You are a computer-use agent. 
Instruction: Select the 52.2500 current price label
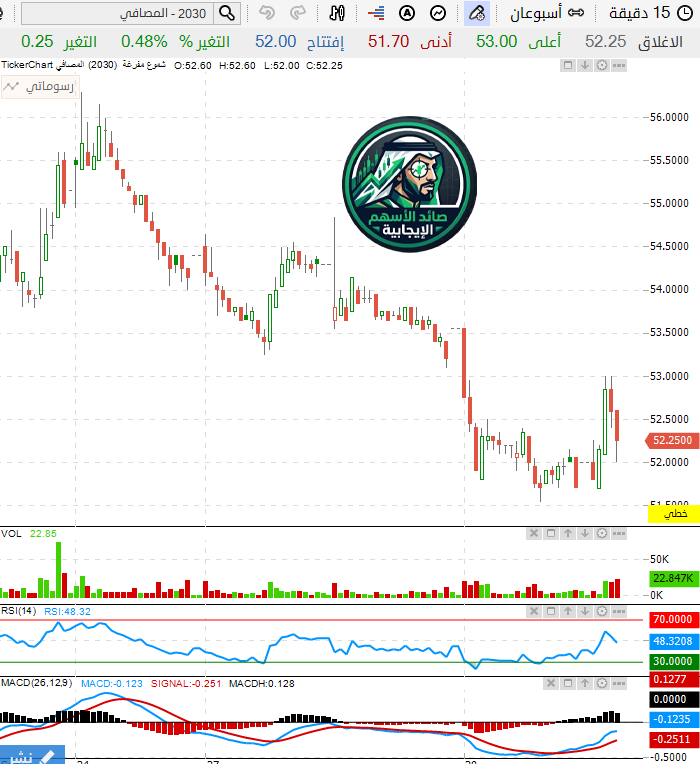[672, 440]
